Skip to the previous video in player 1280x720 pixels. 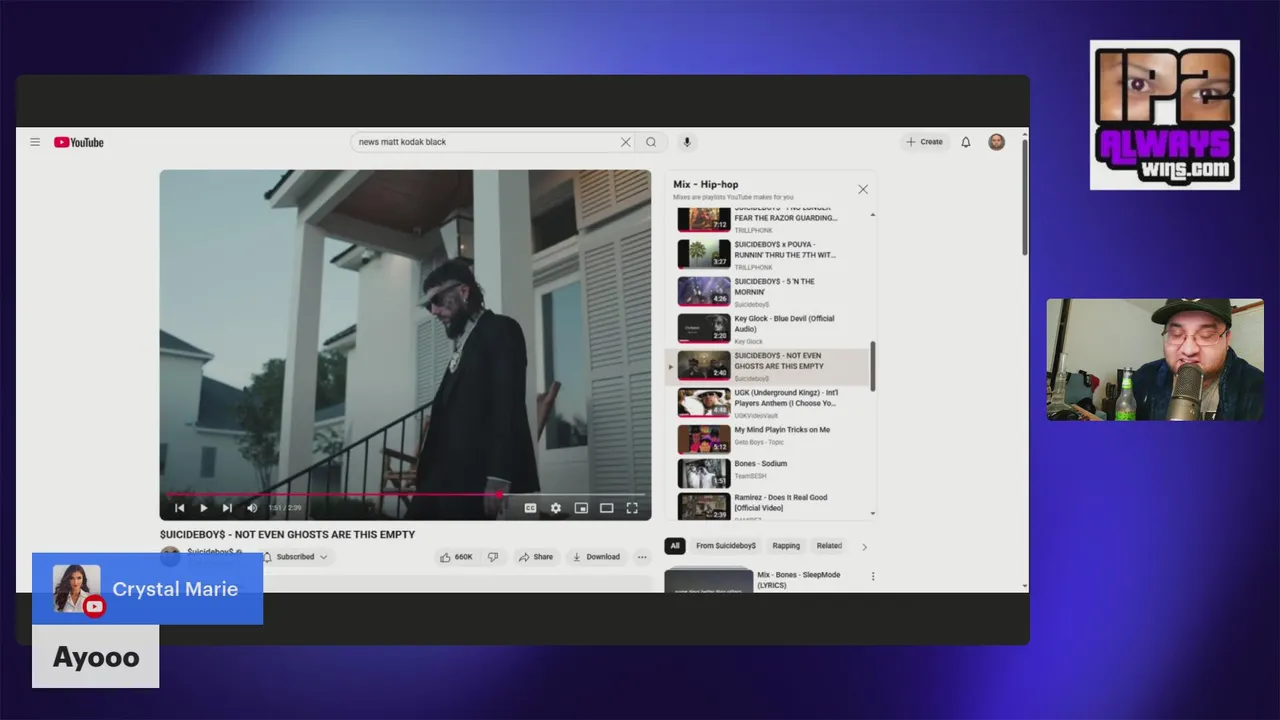(180, 508)
